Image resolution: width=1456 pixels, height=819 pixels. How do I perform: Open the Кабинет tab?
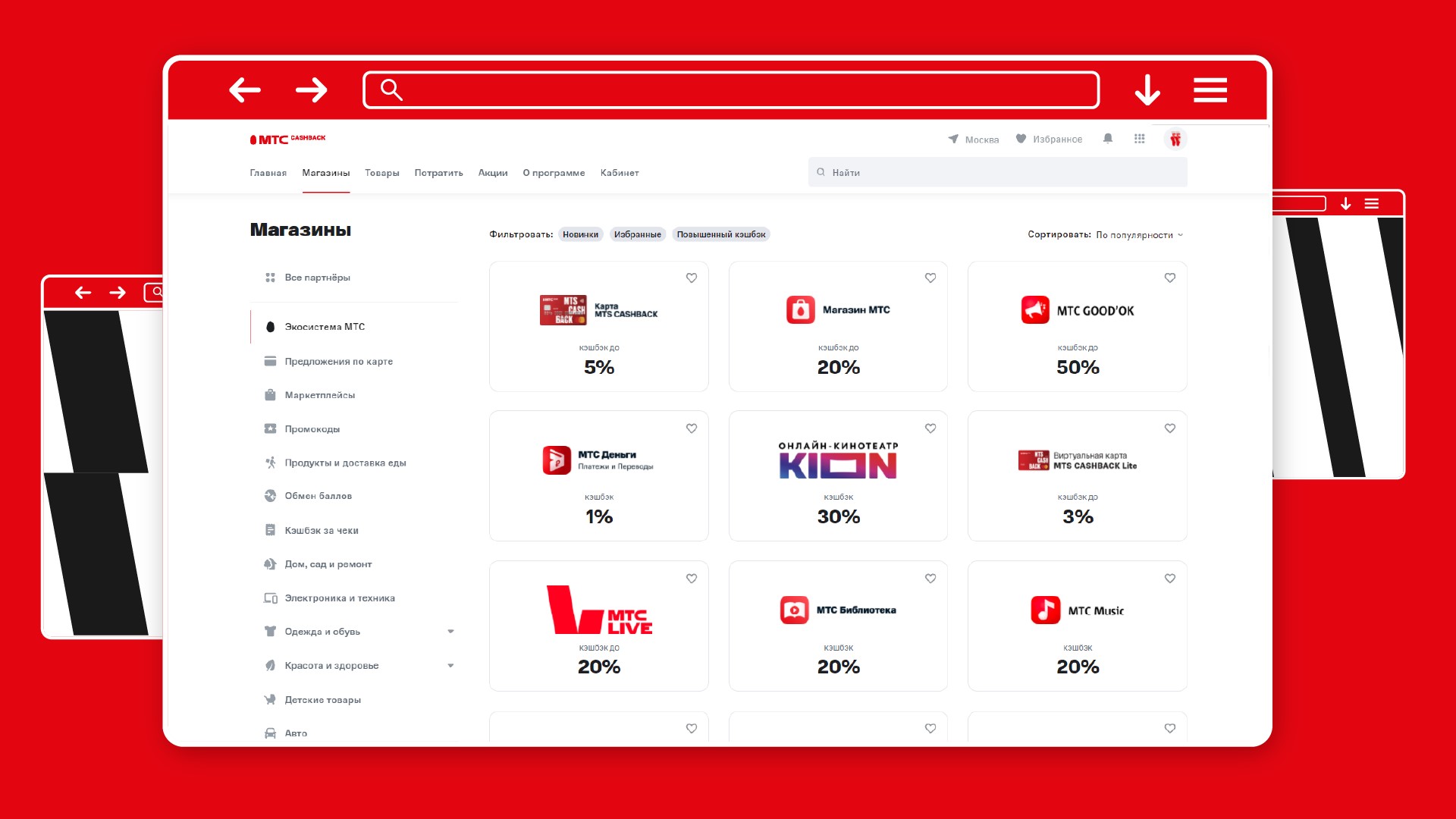click(x=620, y=173)
